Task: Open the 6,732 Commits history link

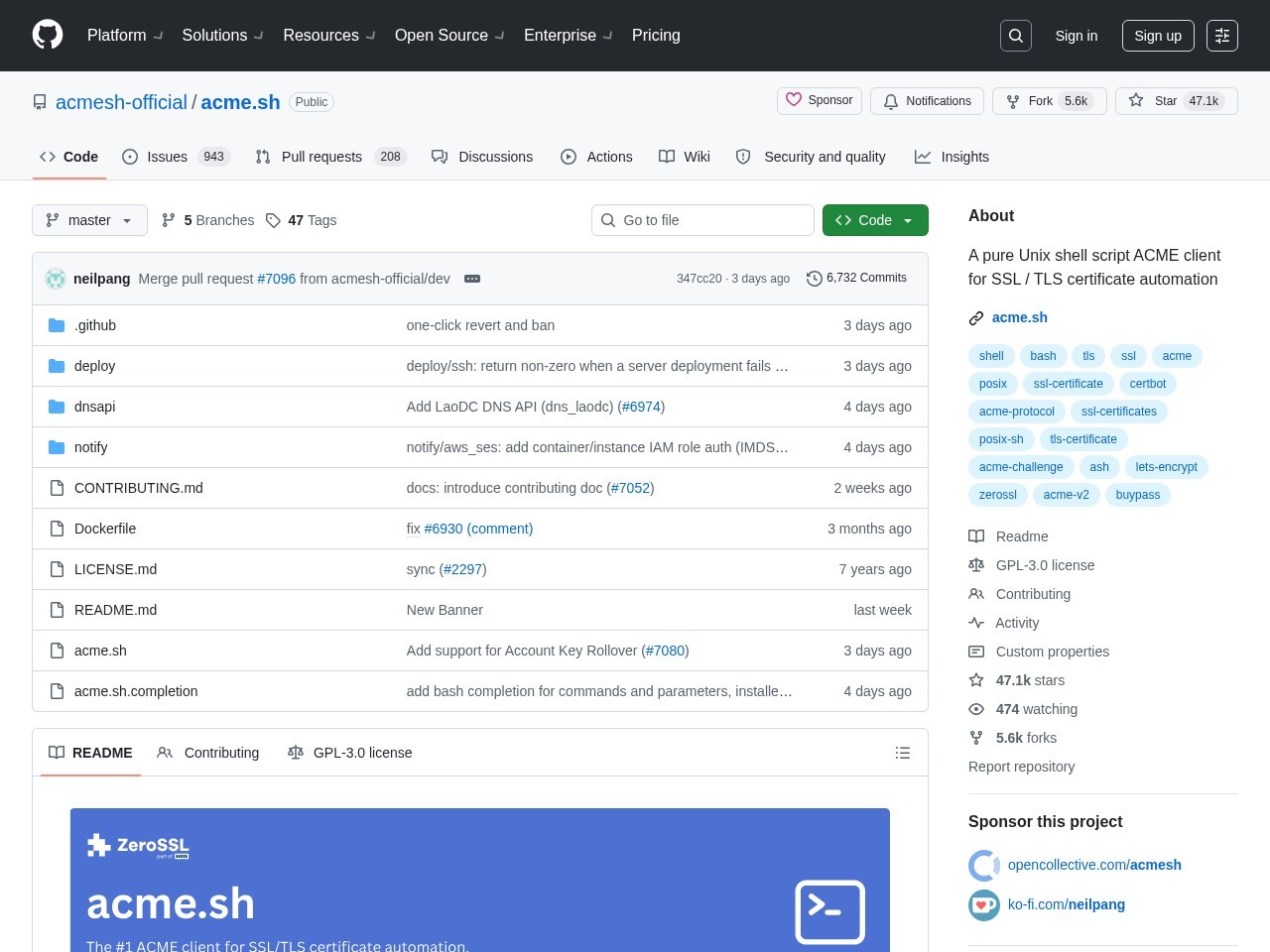Action: point(856,278)
